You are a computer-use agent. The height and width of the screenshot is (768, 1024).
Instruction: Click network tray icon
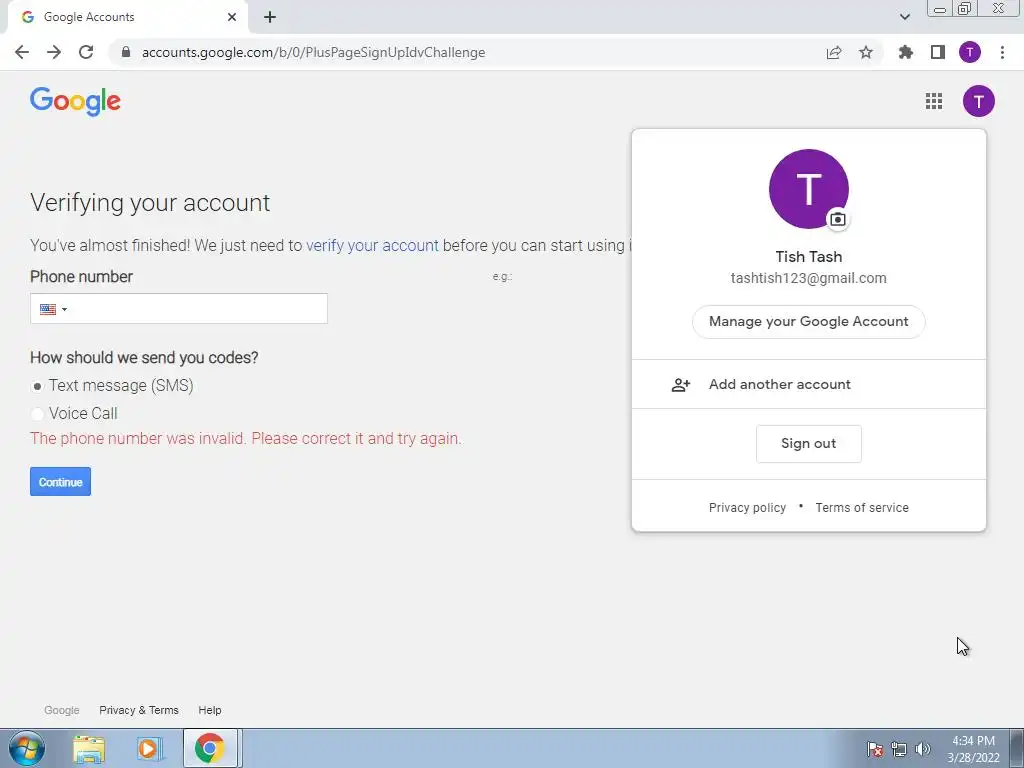(899, 749)
